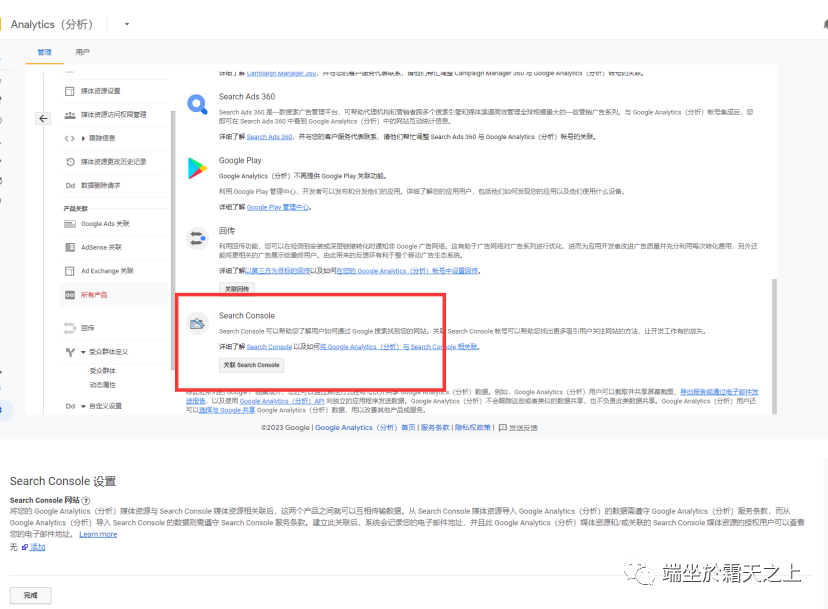Click the back arrow collapse button
The image size is (828, 609).
click(43, 118)
